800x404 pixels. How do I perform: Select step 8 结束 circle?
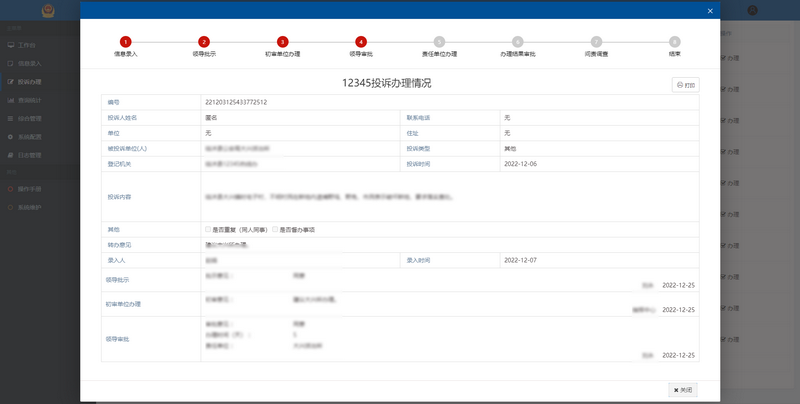click(x=674, y=42)
